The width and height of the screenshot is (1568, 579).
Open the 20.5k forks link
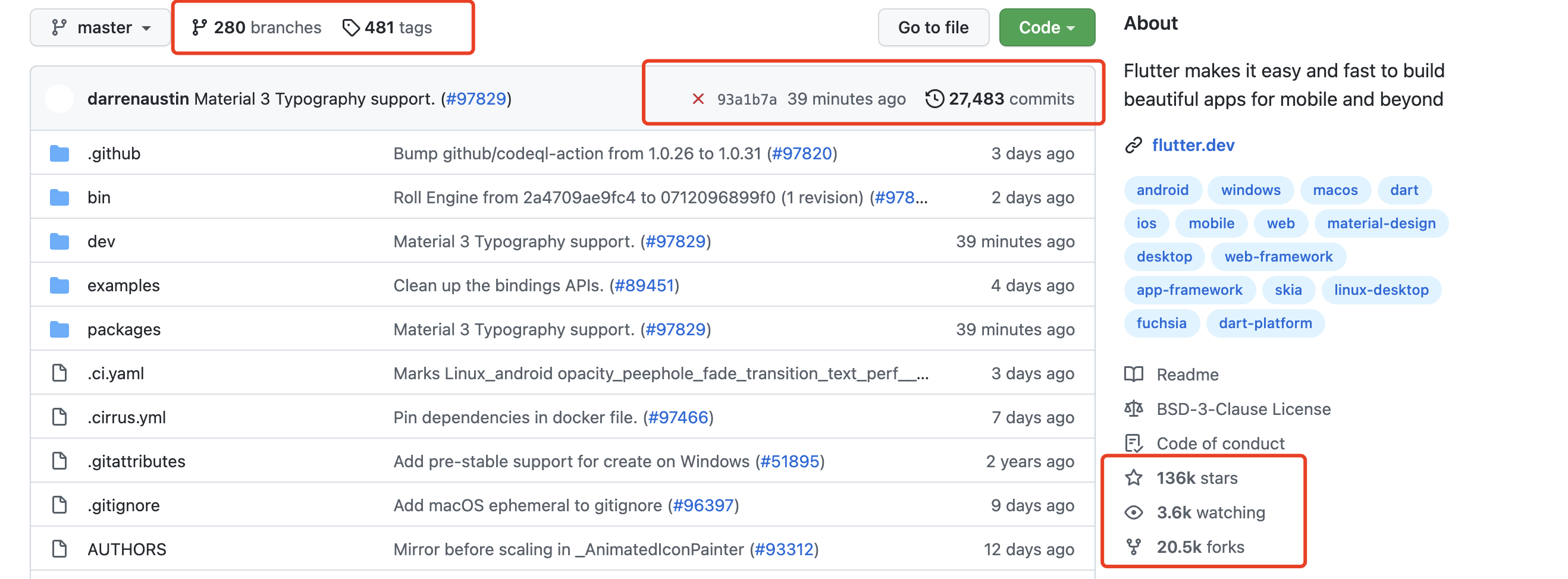point(1200,547)
